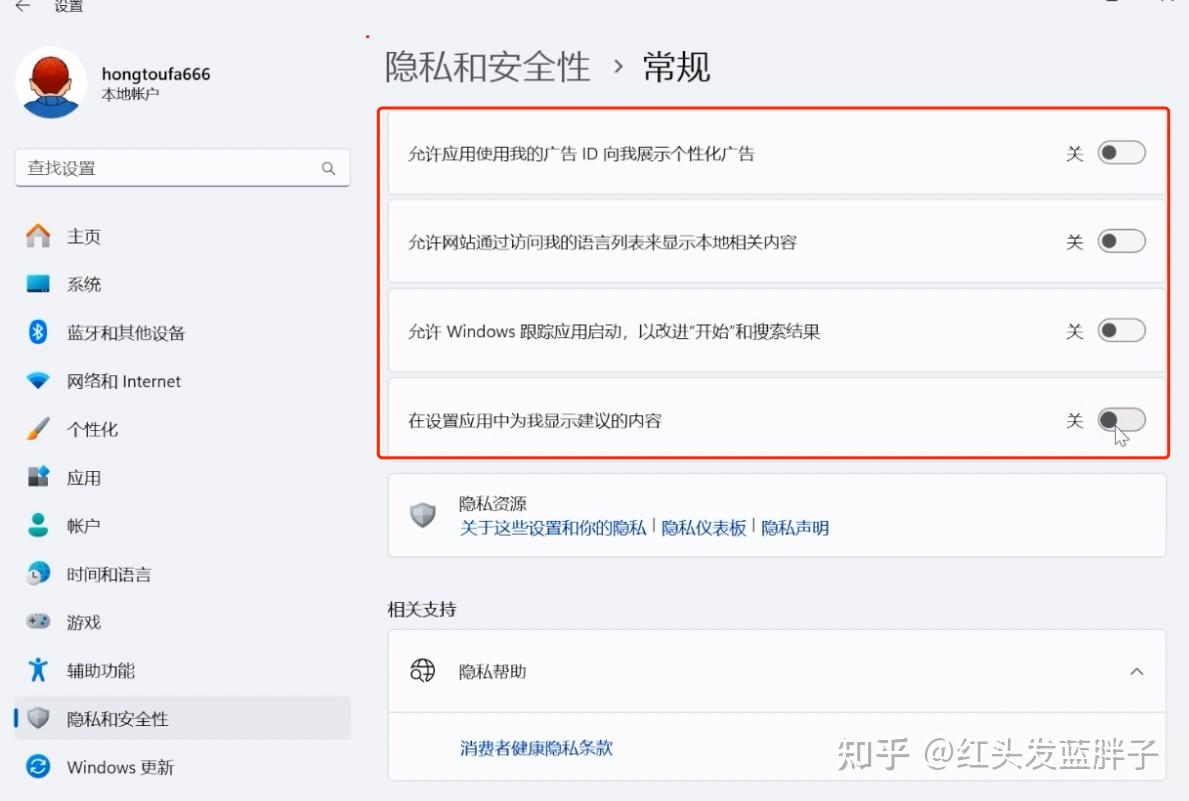The width and height of the screenshot is (1189, 801).
Task: Click the shield icon in sidebar 隐私和安全性
Action: click(x=38, y=718)
